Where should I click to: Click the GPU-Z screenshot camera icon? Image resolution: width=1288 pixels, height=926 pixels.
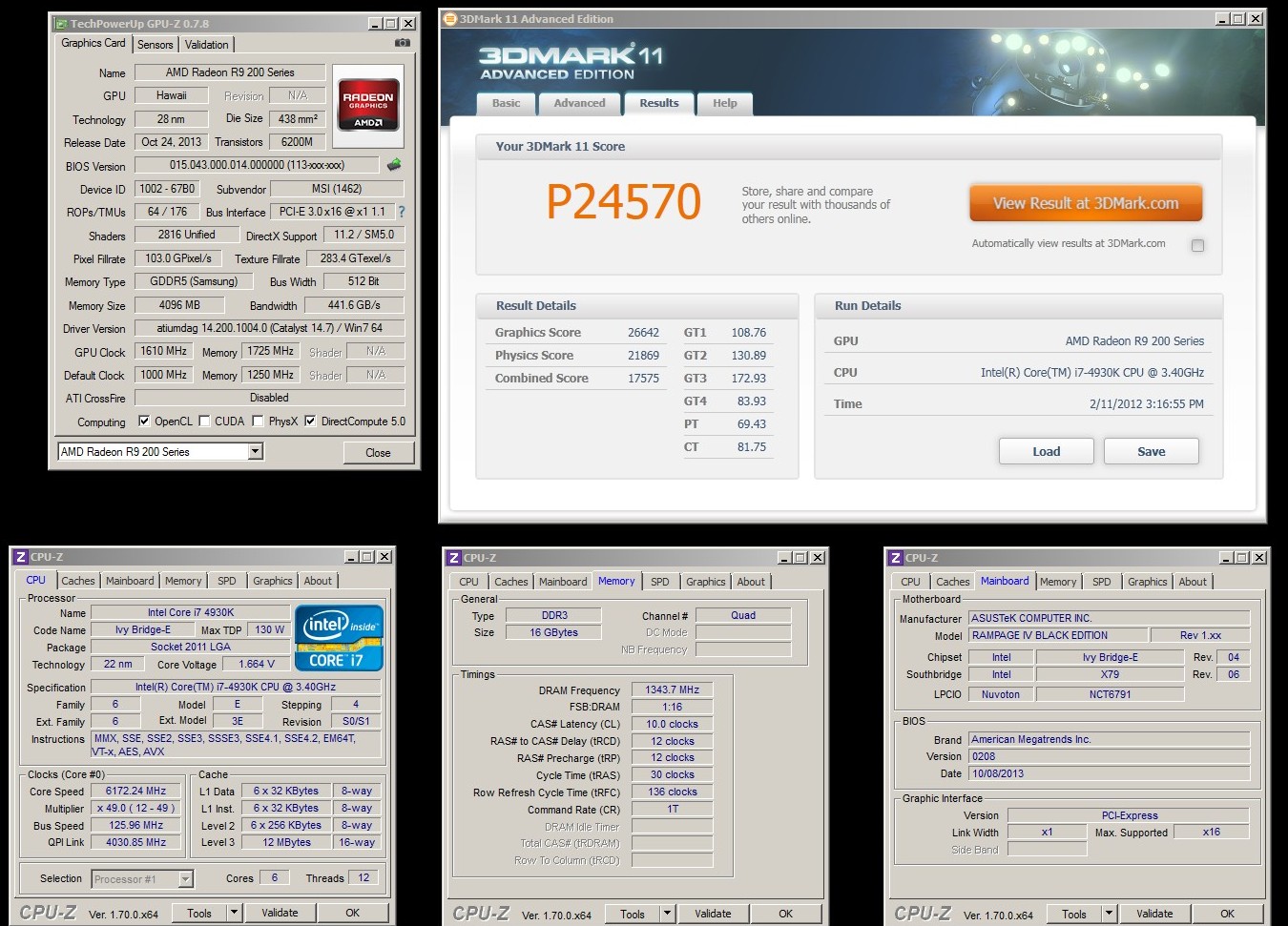[403, 43]
